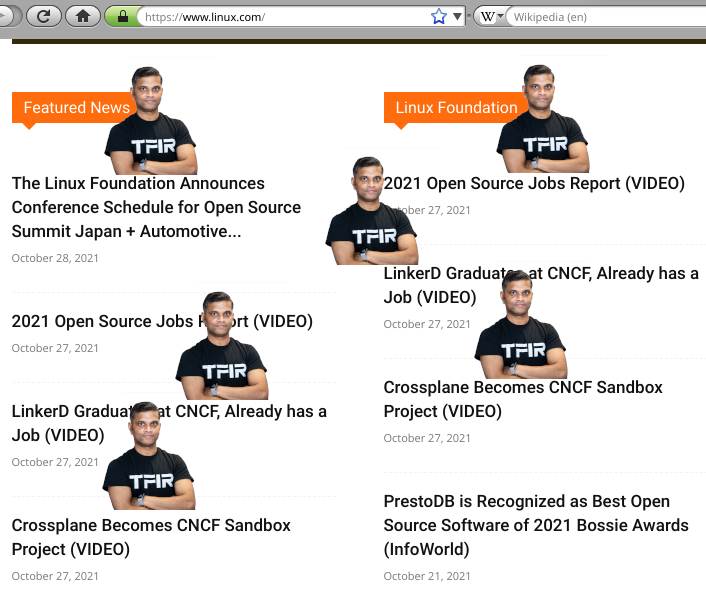Click the TFIR thumbnail overlapping LinkerD Graduates in Linux Foundation column
This screenshot has width=706, height=608.
pos(521,324)
